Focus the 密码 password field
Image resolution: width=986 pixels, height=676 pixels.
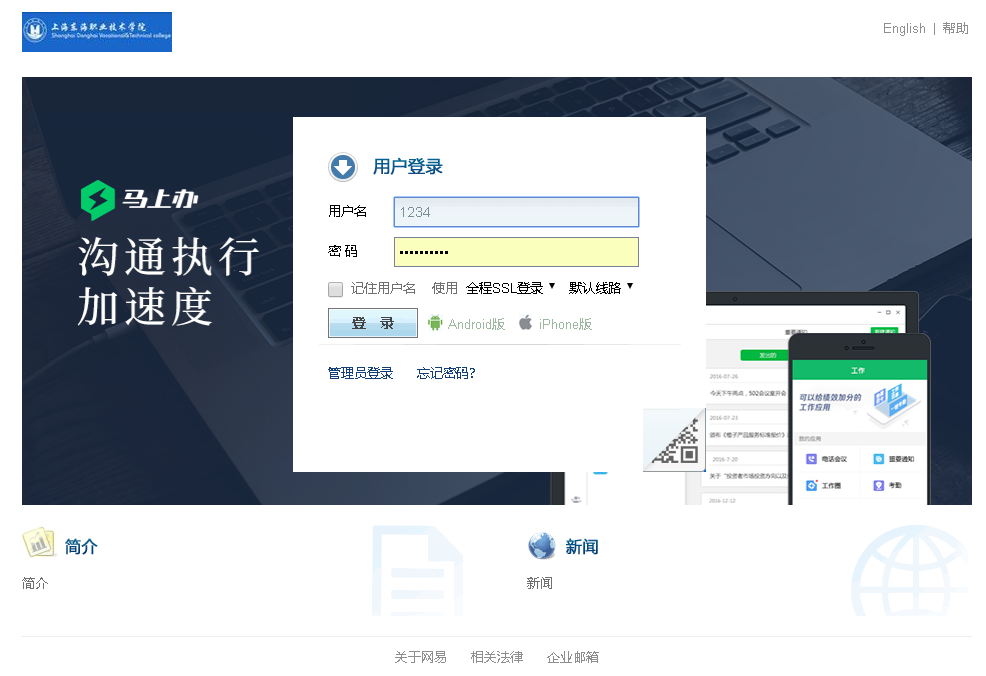516,252
